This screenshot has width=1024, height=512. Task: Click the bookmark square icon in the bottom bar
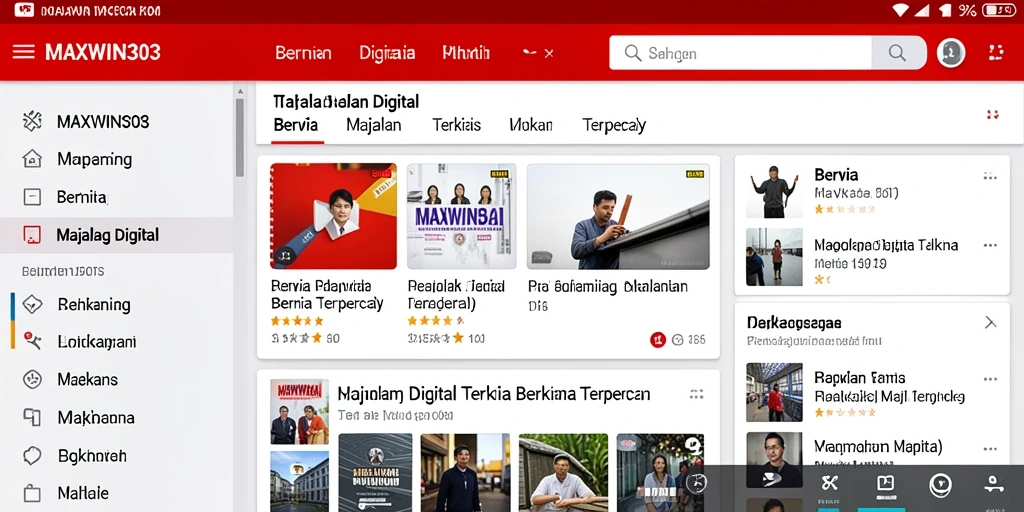point(886,483)
